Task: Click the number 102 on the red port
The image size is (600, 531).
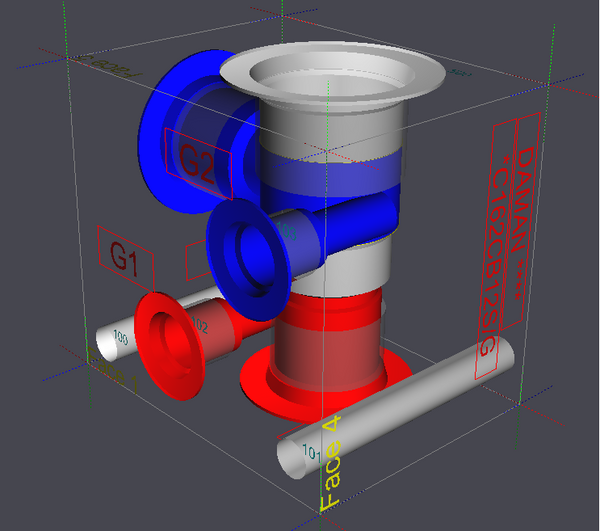Action: tap(199, 324)
